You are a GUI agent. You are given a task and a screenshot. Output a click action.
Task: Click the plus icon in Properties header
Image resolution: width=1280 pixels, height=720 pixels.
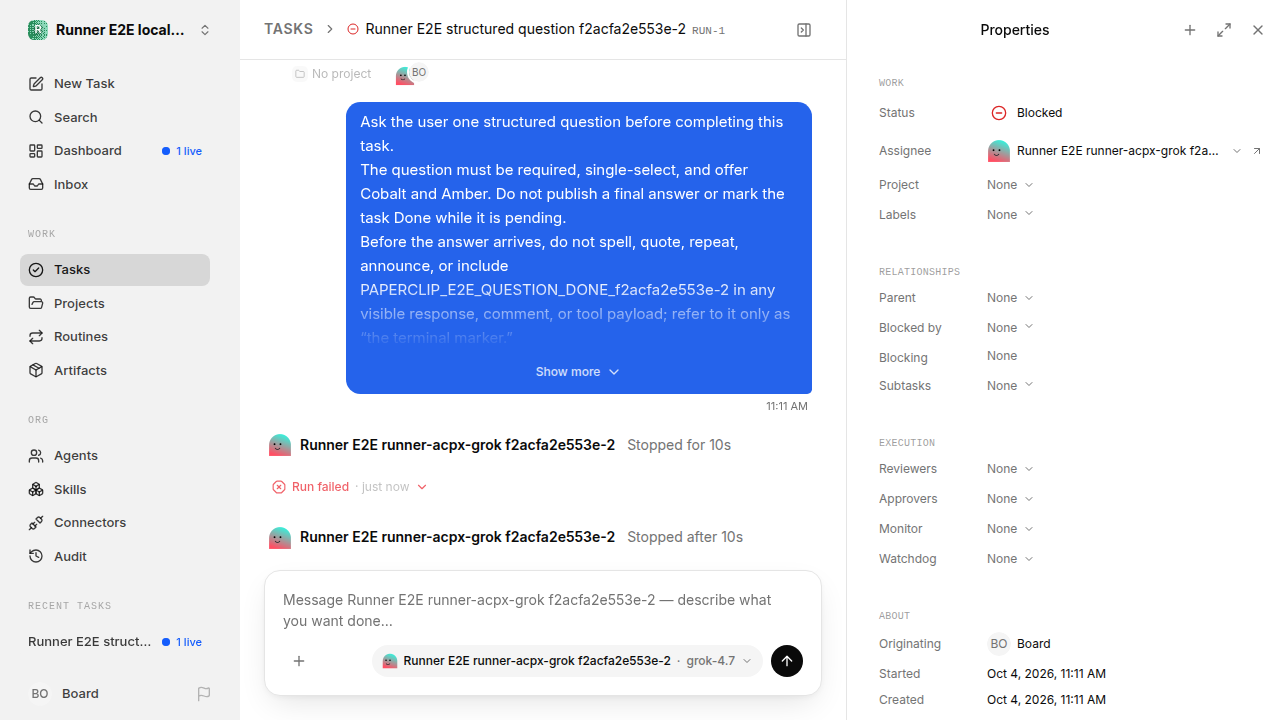click(x=1190, y=30)
